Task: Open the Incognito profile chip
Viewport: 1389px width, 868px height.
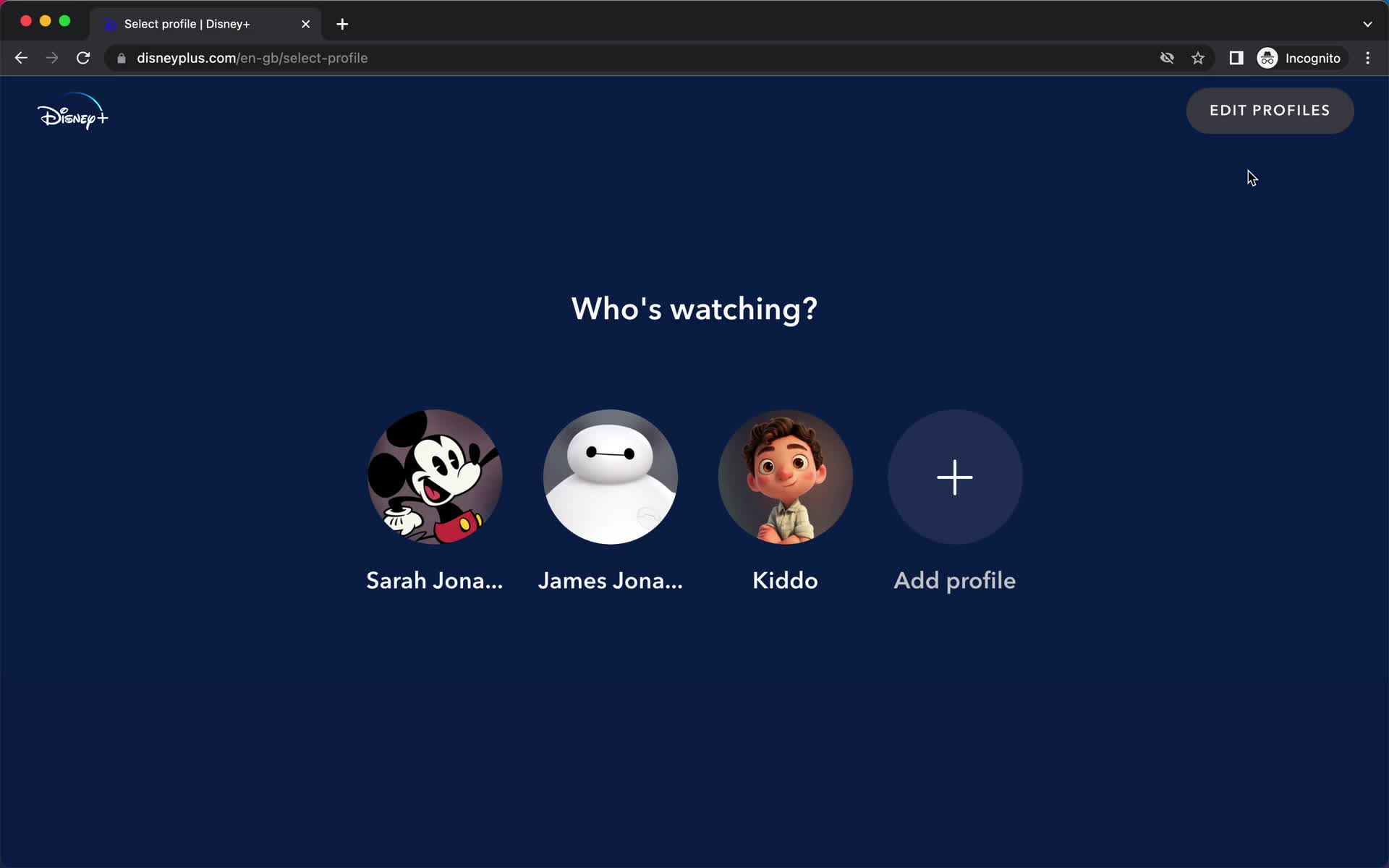Action: coord(1300,58)
